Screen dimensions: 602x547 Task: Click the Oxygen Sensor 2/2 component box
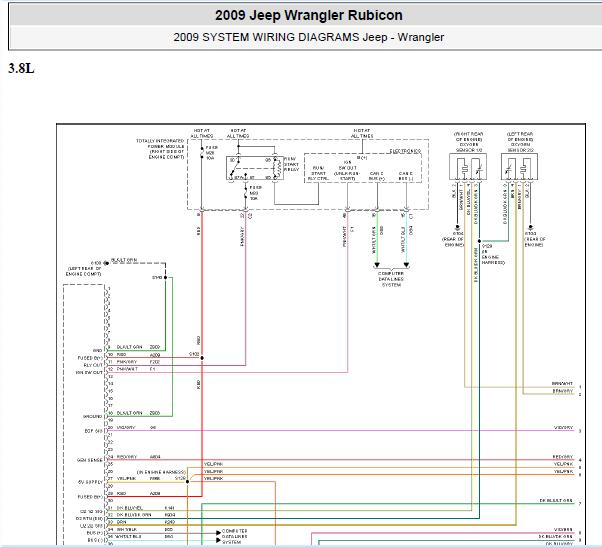[x=519, y=167]
